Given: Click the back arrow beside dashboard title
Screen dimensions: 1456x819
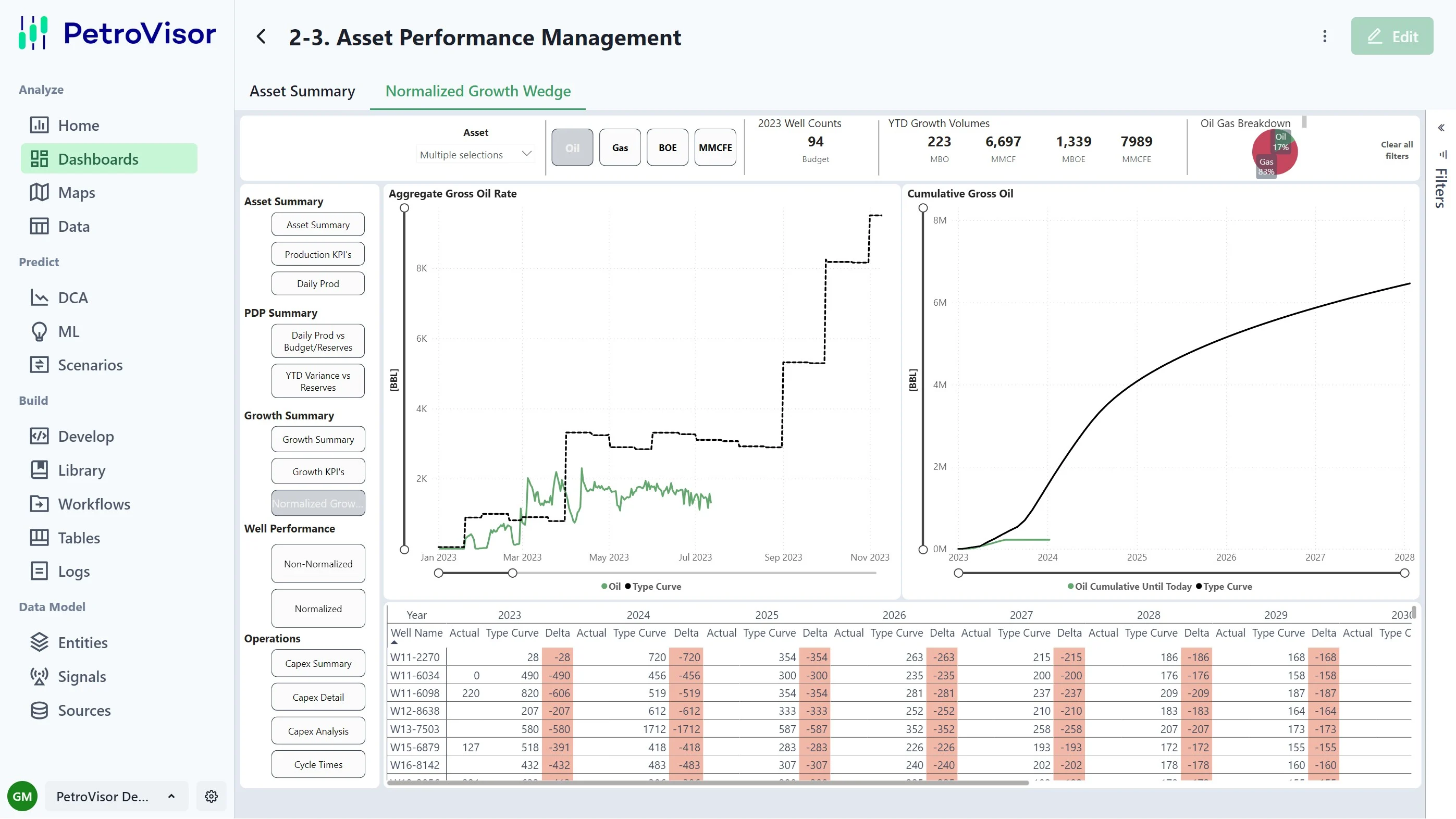Looking at the screenshot, I should [x=261, y=37].
